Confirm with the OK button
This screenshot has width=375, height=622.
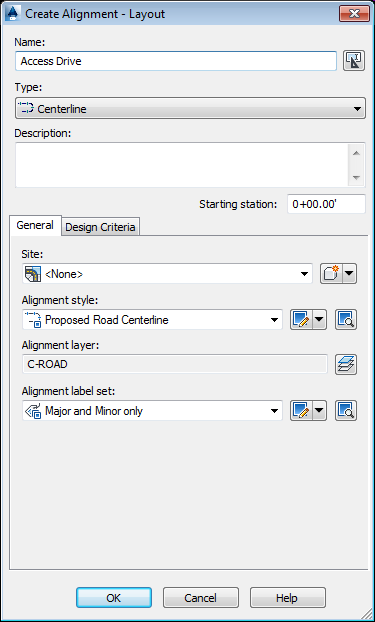pyautogui.click(x=114, y=598)
